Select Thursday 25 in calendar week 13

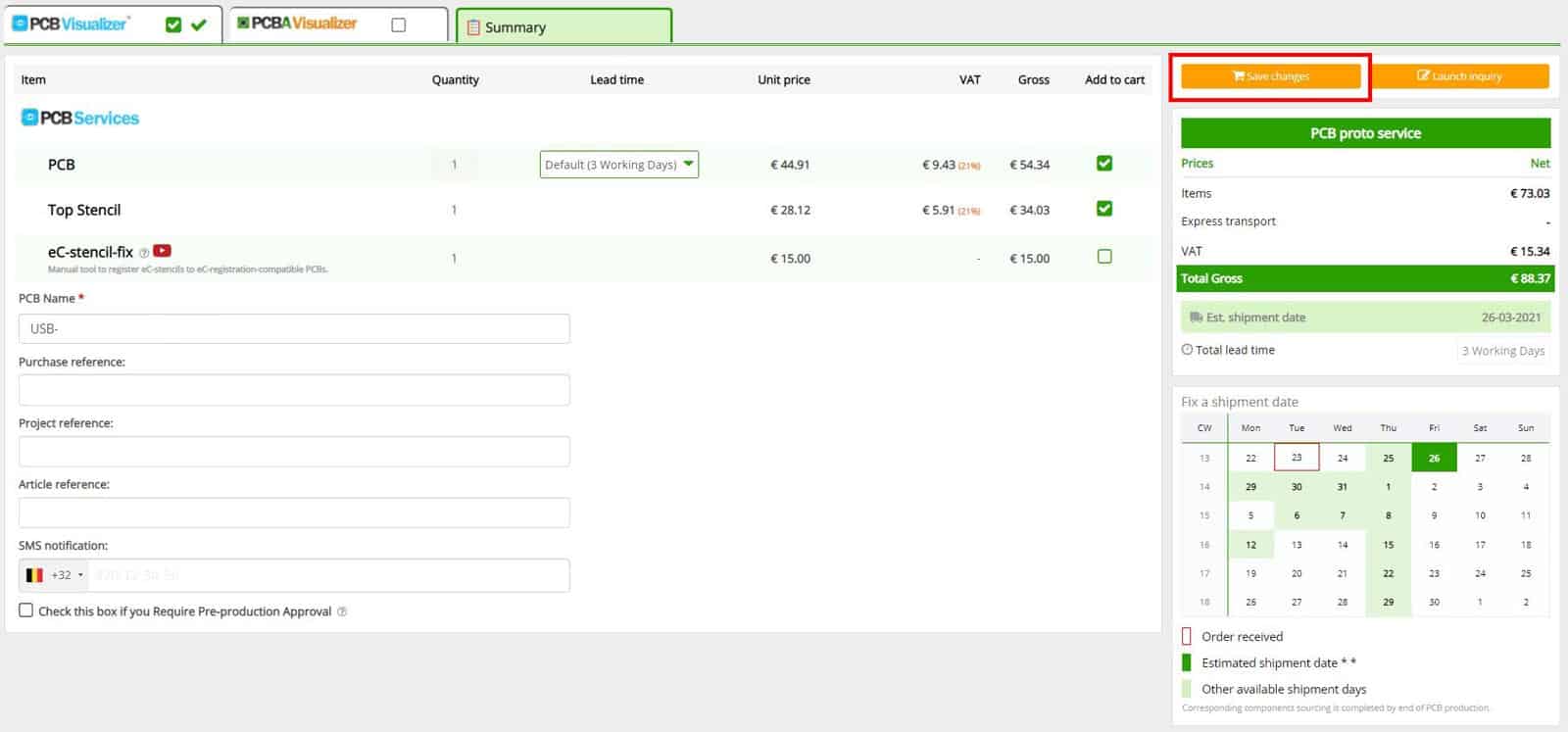pyautogui.click(x=1388, y=458)
